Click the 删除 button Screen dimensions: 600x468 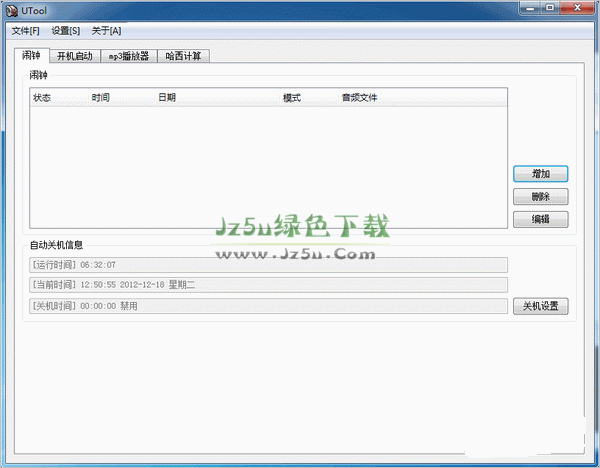[540, 197]
